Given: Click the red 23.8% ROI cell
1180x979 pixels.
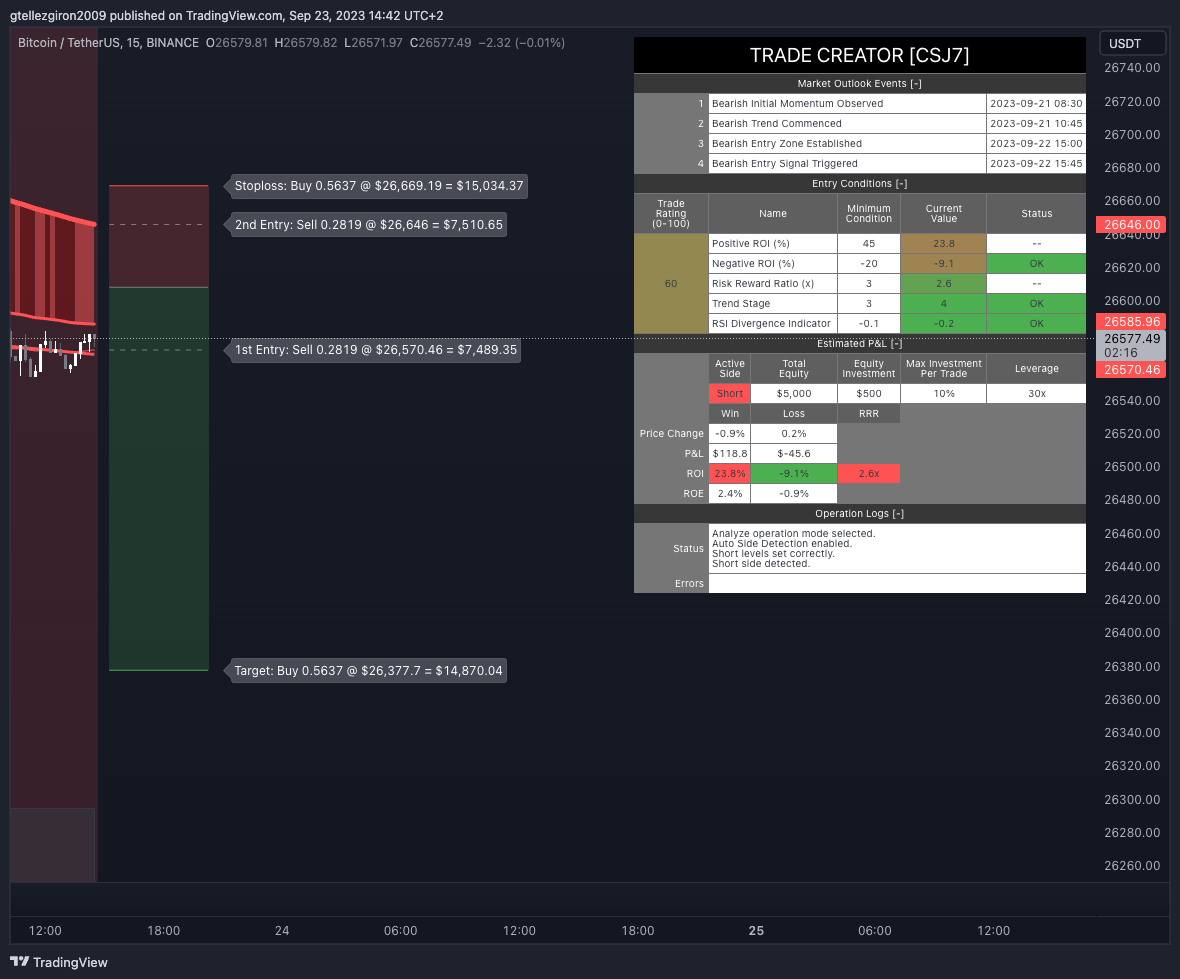Looking at the screenshot, I should pyautogui.click(x=729, y=473).
